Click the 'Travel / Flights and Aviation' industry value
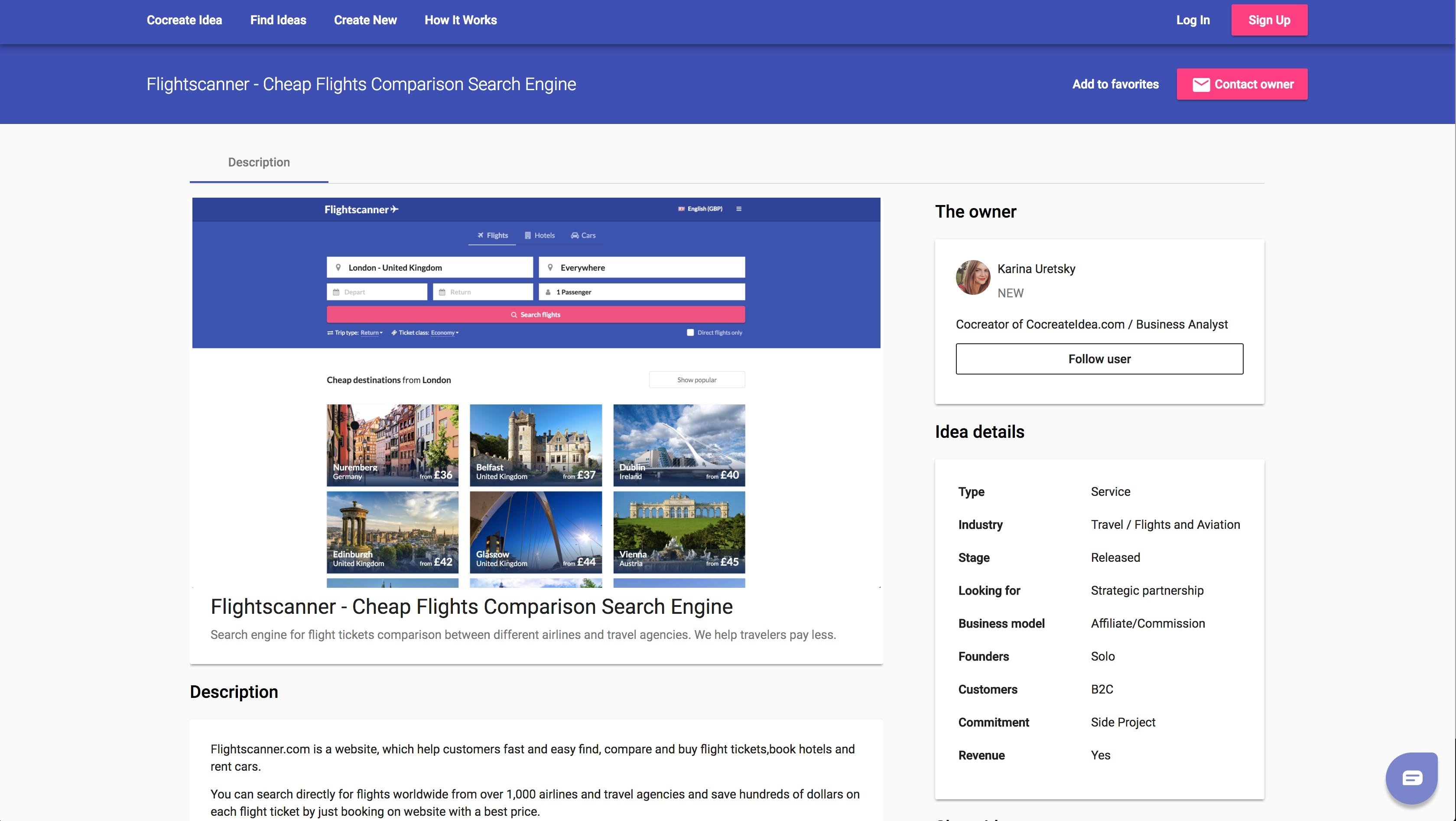This screenshot has width=1456, height=821. [x=1166, y=525]
